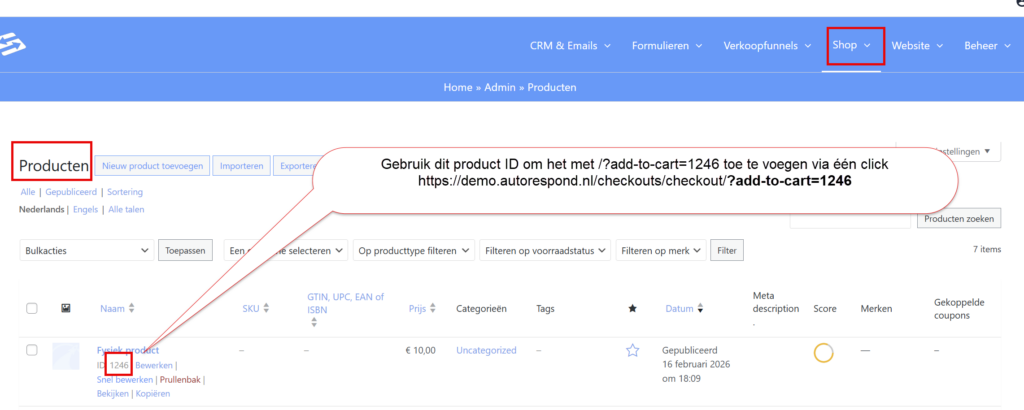Click the yellow score circle indicator
The image size is (1024, 410).
[824, 352]
